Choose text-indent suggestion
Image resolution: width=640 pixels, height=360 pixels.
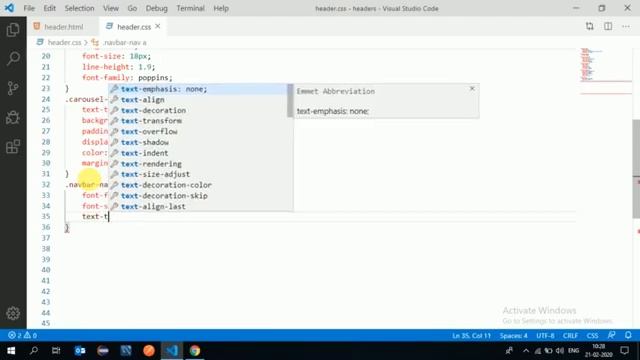point(198,153)
